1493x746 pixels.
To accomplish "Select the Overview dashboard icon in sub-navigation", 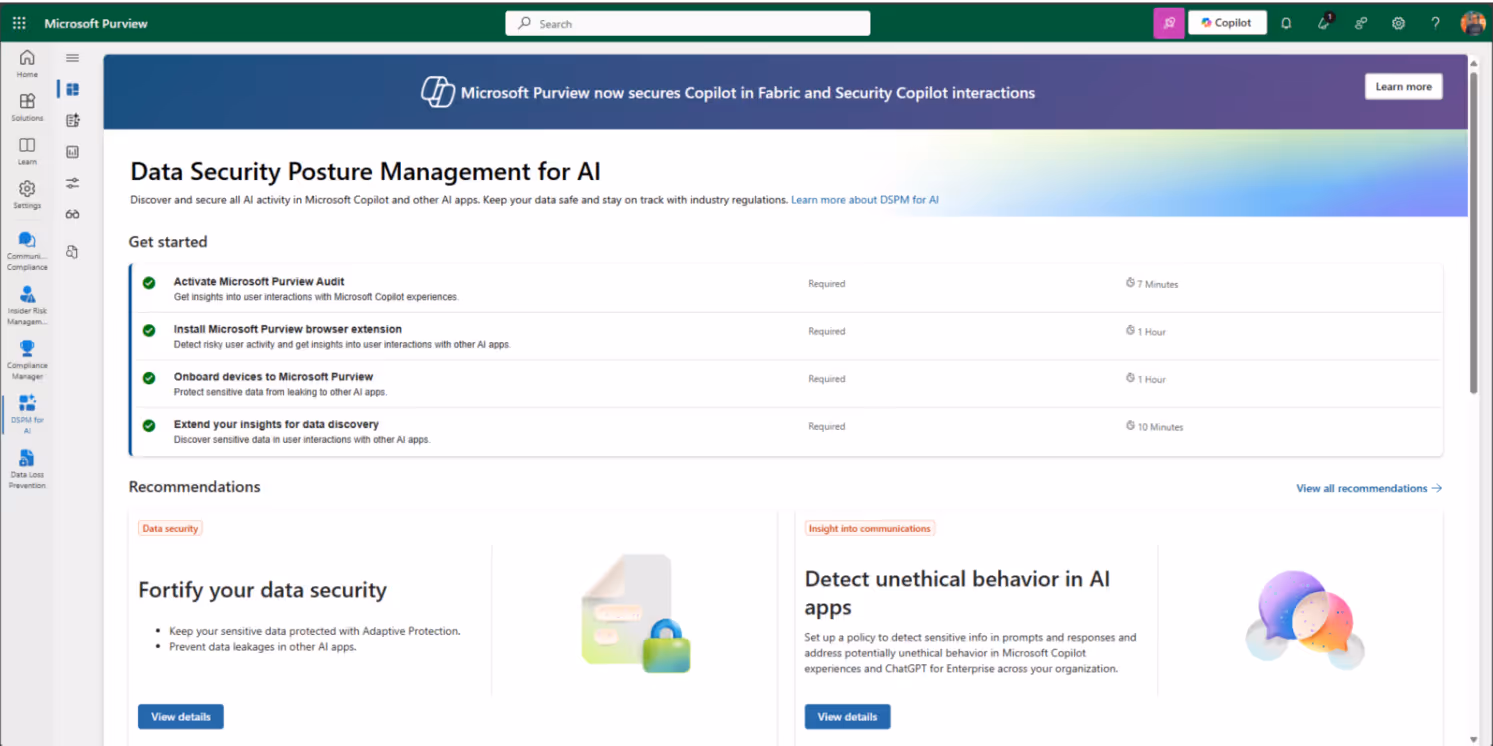I will coord(72,89).
